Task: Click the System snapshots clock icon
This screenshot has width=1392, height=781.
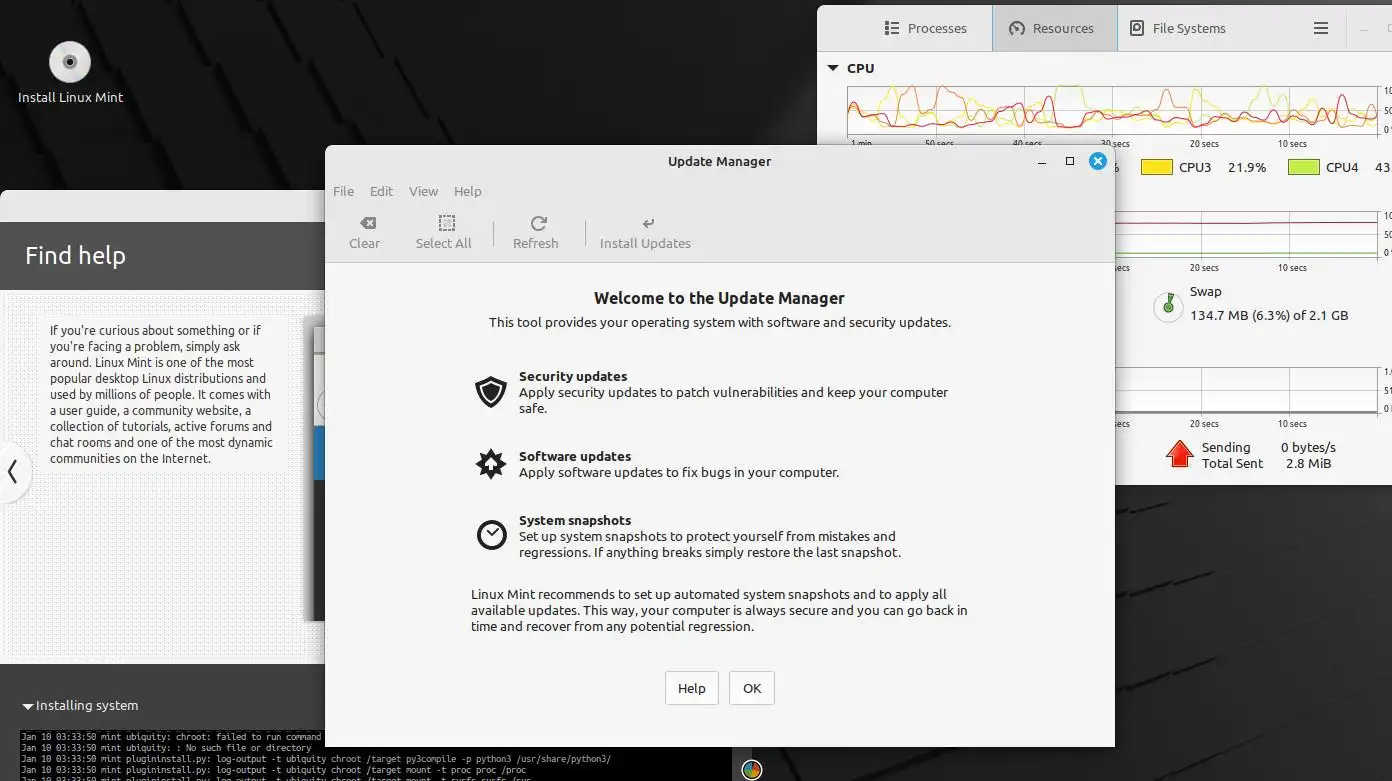Action: (x=491, y=535)
